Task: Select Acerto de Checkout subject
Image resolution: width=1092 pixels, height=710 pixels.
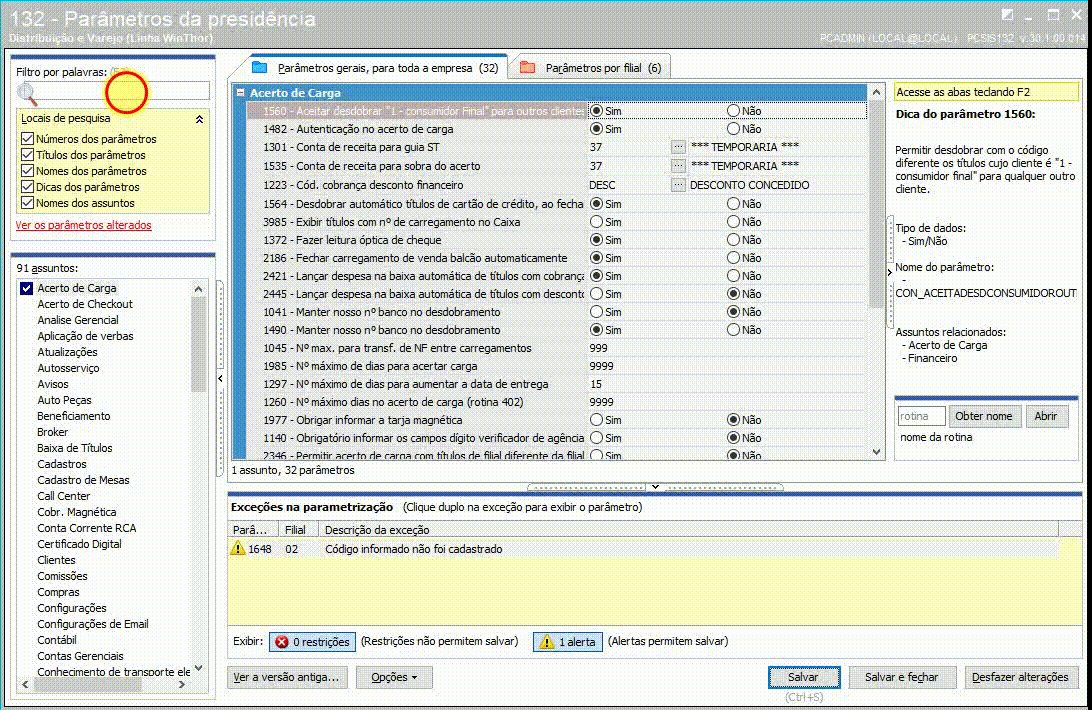Action: click(x=85, y=304)
